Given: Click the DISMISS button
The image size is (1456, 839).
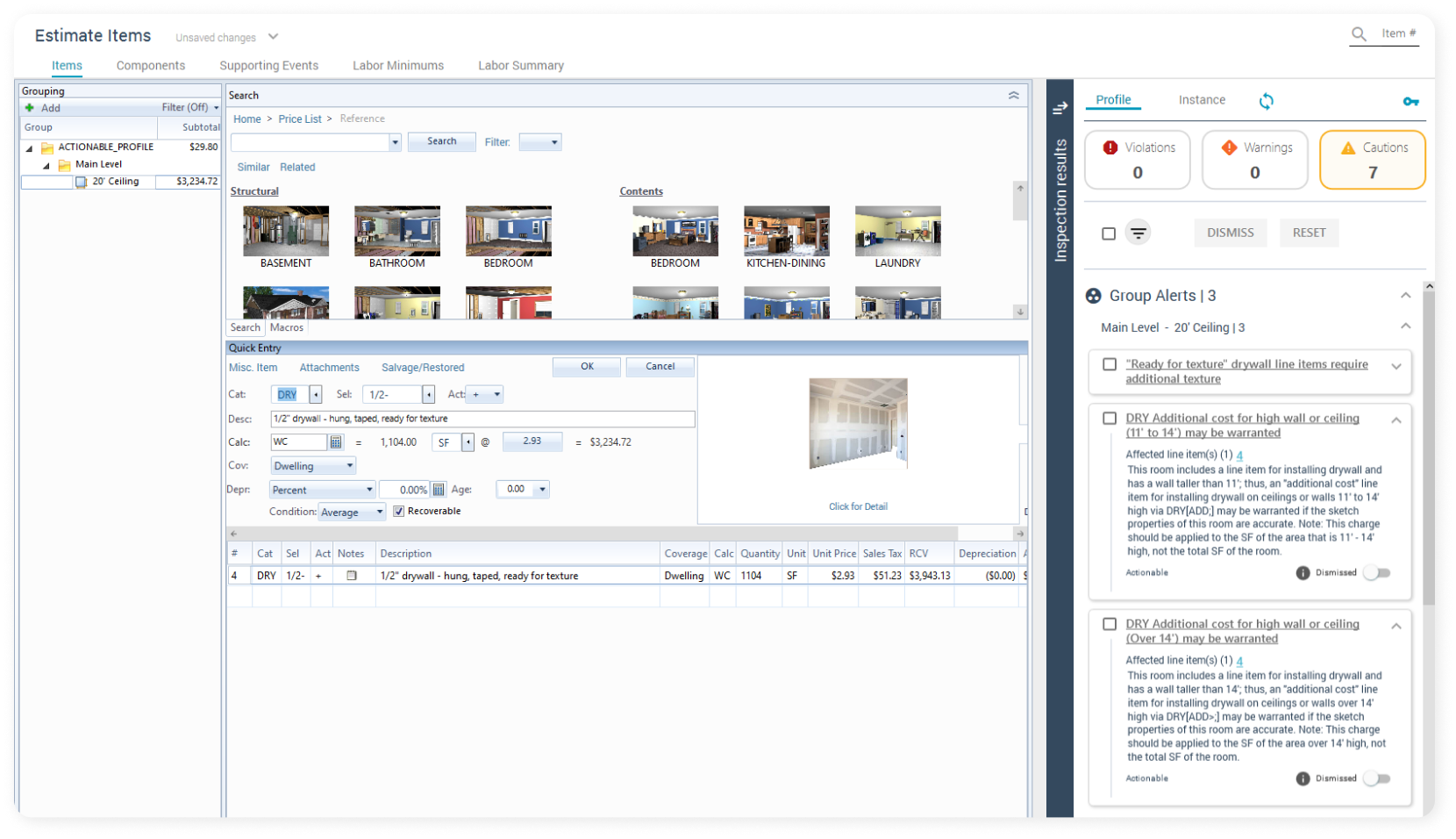Looking at the screenshot, I should point(1230,233).
